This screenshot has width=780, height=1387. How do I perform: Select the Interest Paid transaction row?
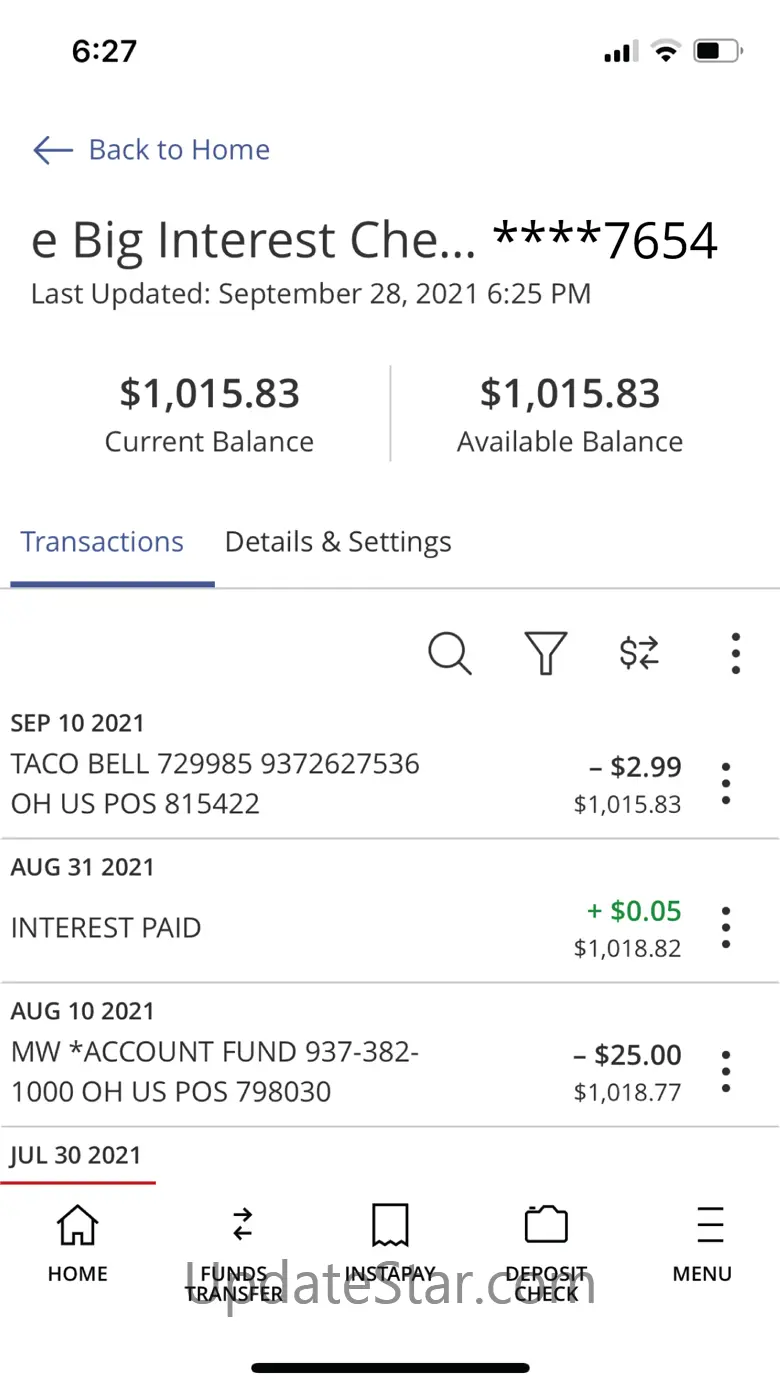300,928
